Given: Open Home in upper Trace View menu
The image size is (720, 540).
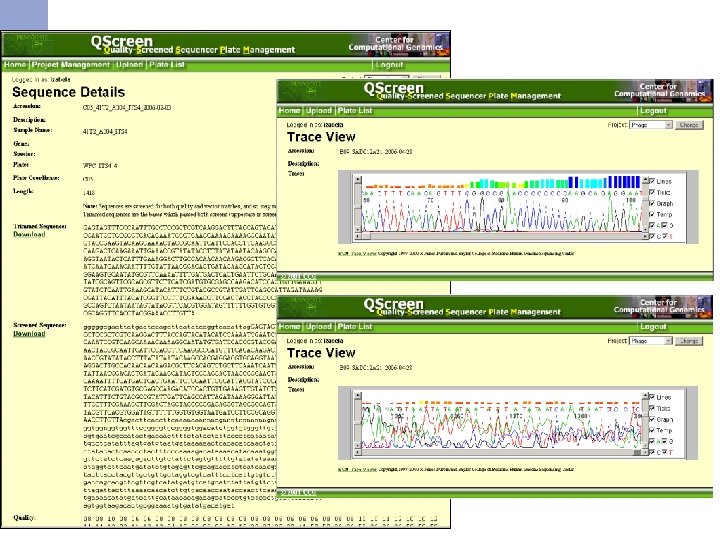Looking at the screenshot, I should tap(289, 111).
